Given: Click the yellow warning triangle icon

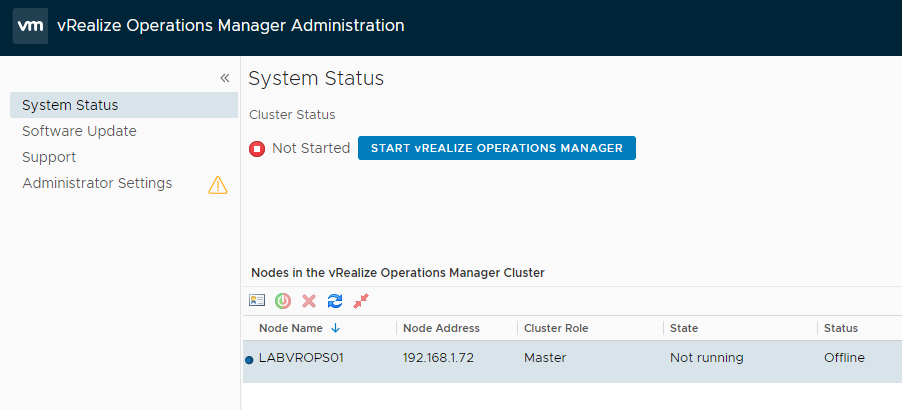Looking at the screenshot, I should pos(217,184).
